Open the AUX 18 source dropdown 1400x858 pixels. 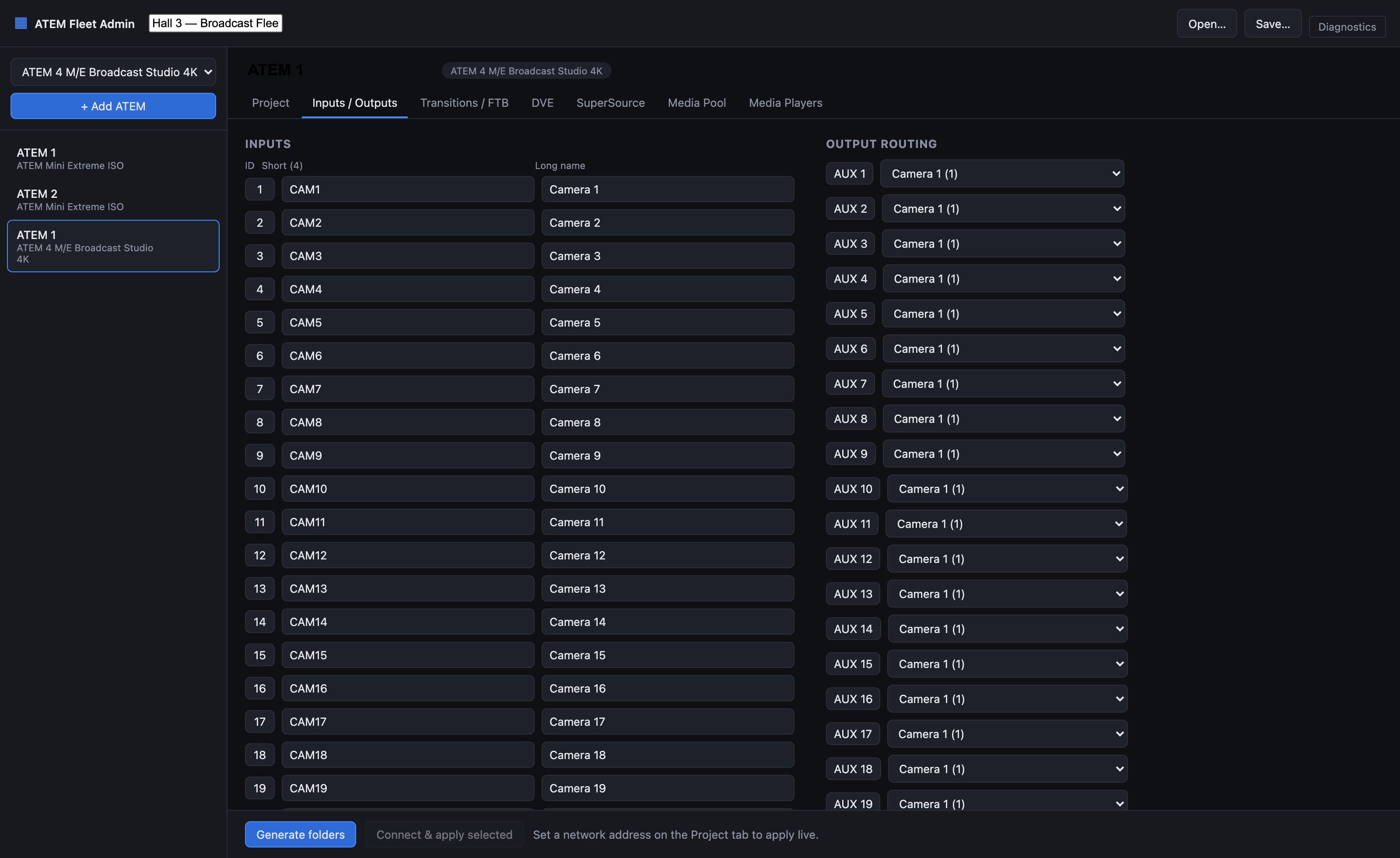point(1008,769)
